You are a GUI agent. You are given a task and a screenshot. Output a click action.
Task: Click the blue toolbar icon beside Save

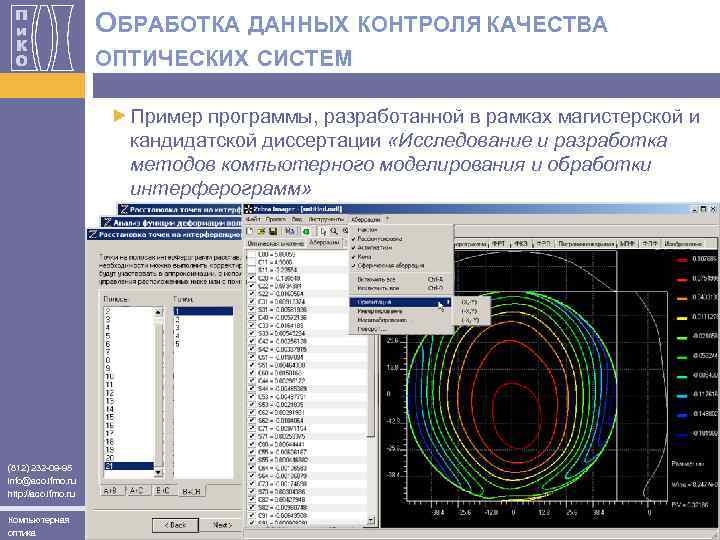(x=290, y=231)
